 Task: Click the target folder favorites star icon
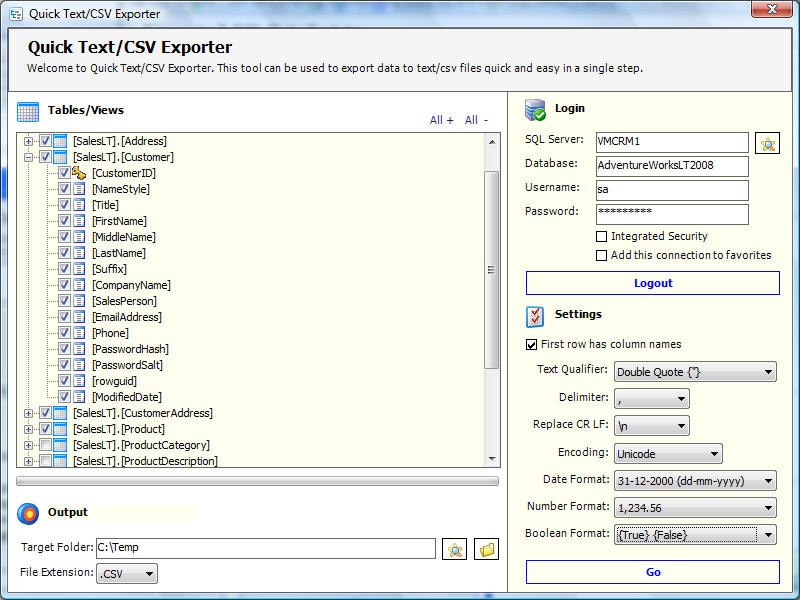pos(455,549)
